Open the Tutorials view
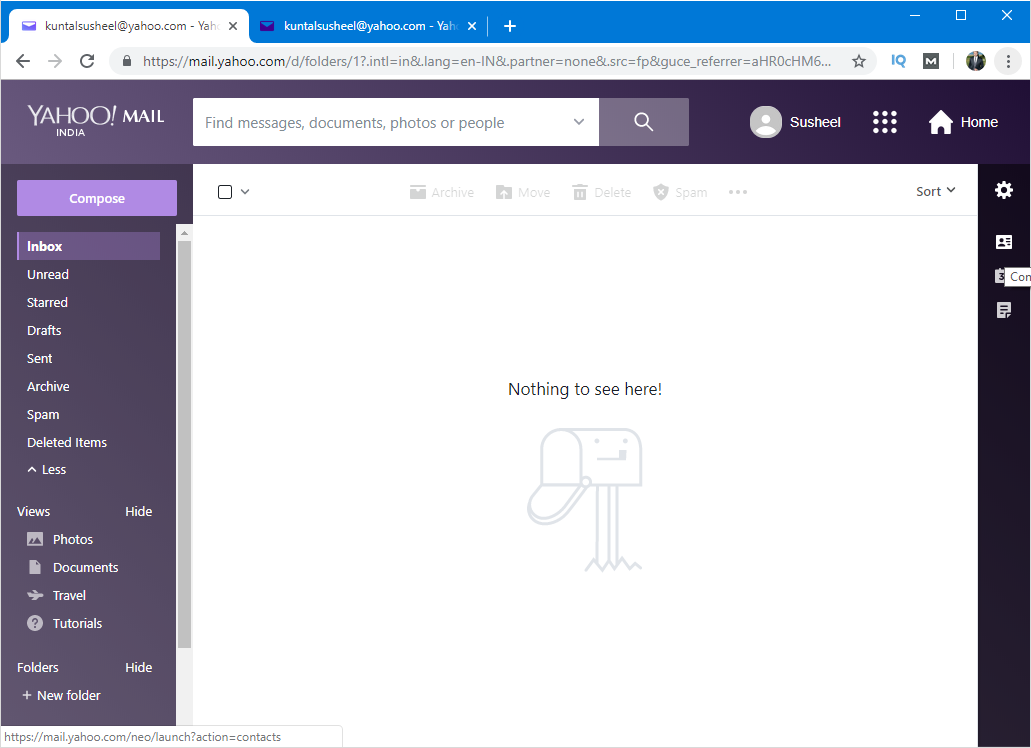This screenshot has height=748, width=1031. pyautogui.click(x=64, y=623)
